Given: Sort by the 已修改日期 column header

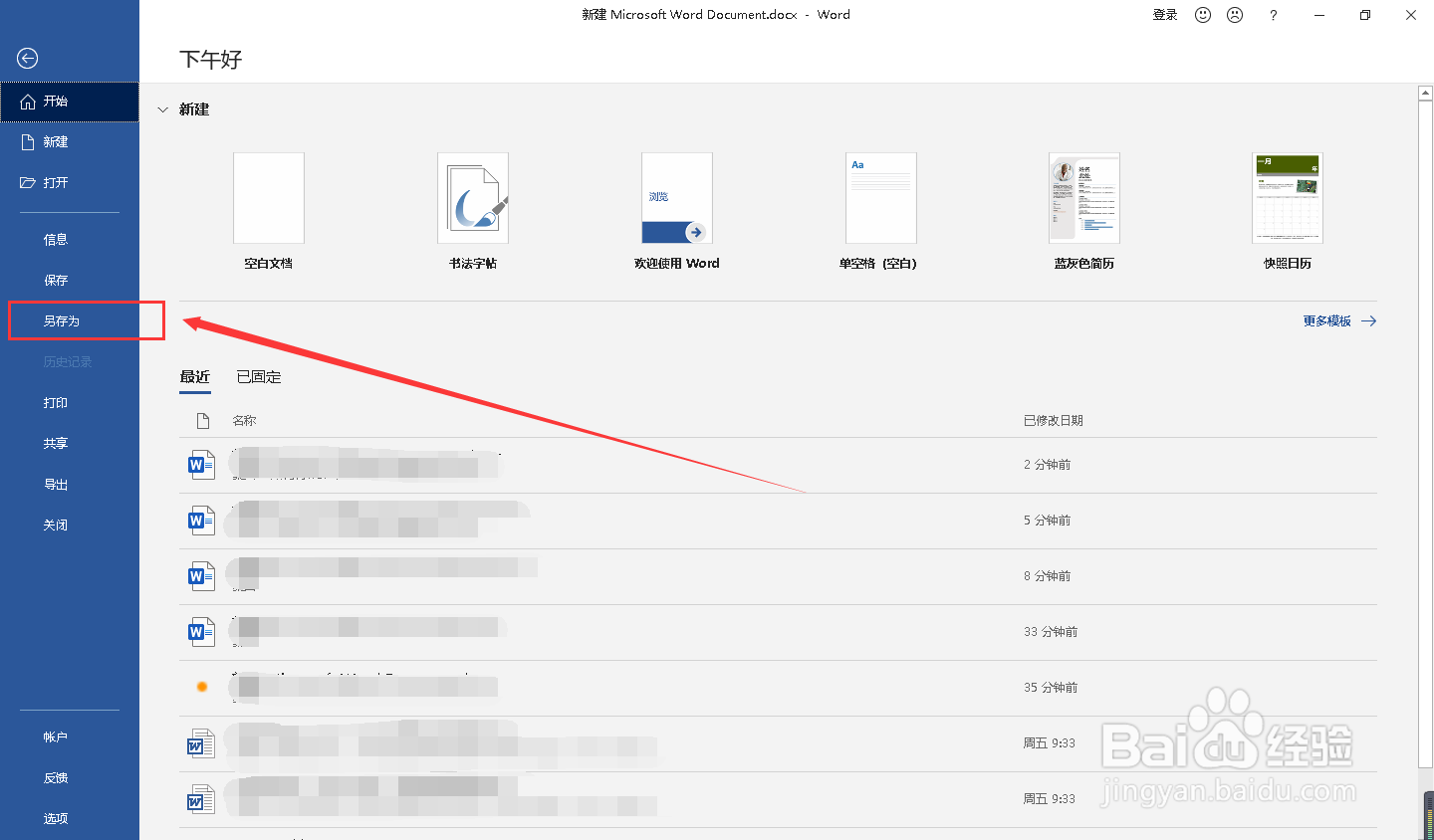Looking at the screenshot, I should coord(1054,421).
